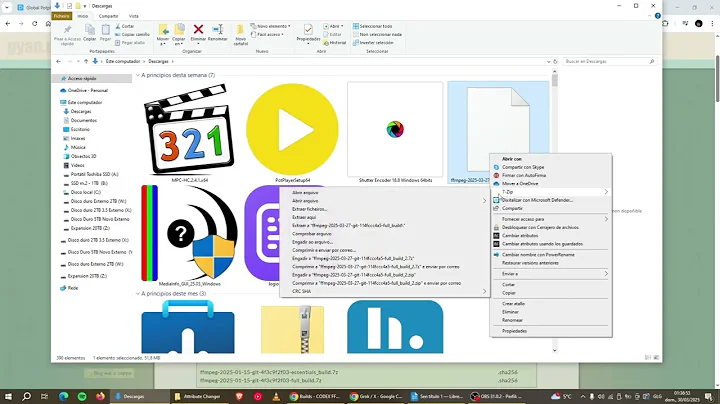The image size is (720, 404).
Task: Open the Abrir dropdown in the ribbon
Action: click(x=333, y=26)
